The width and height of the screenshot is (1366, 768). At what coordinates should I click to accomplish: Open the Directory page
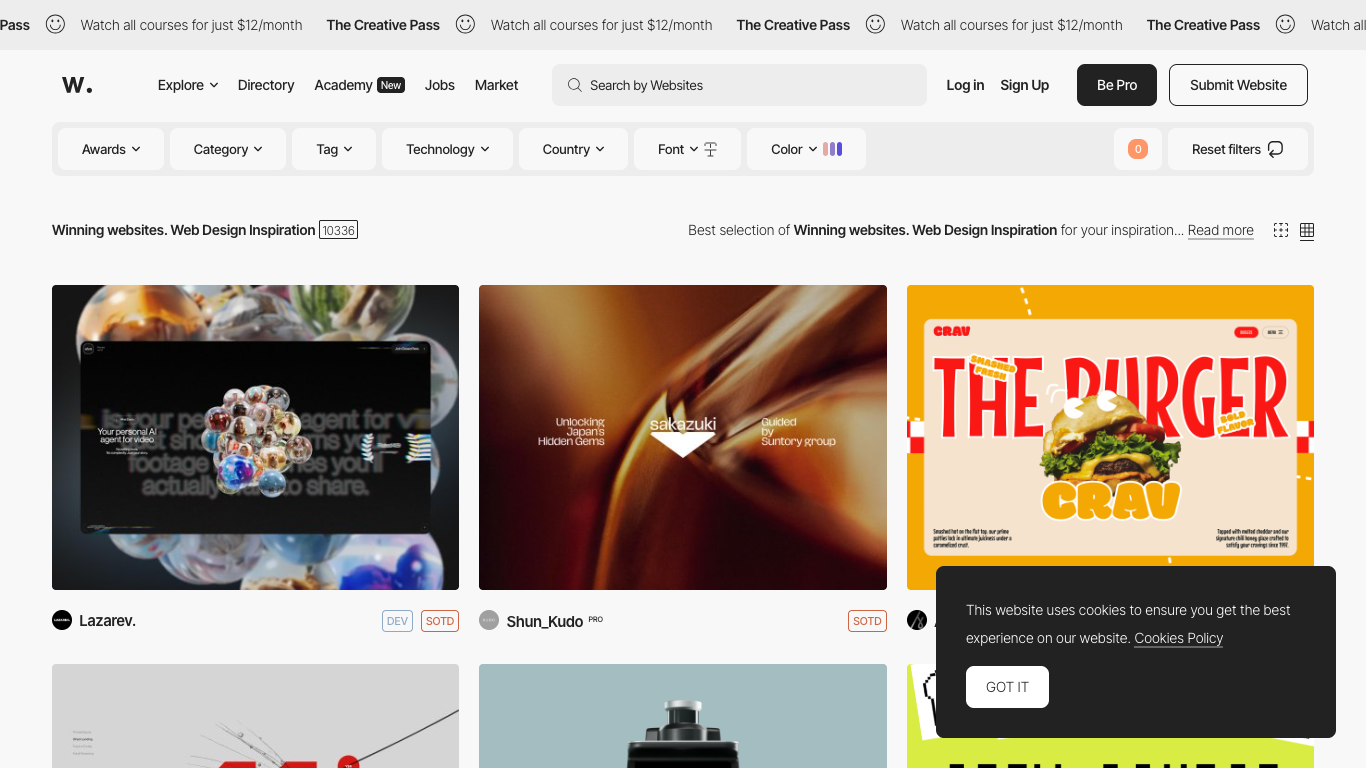pos(266,85)
